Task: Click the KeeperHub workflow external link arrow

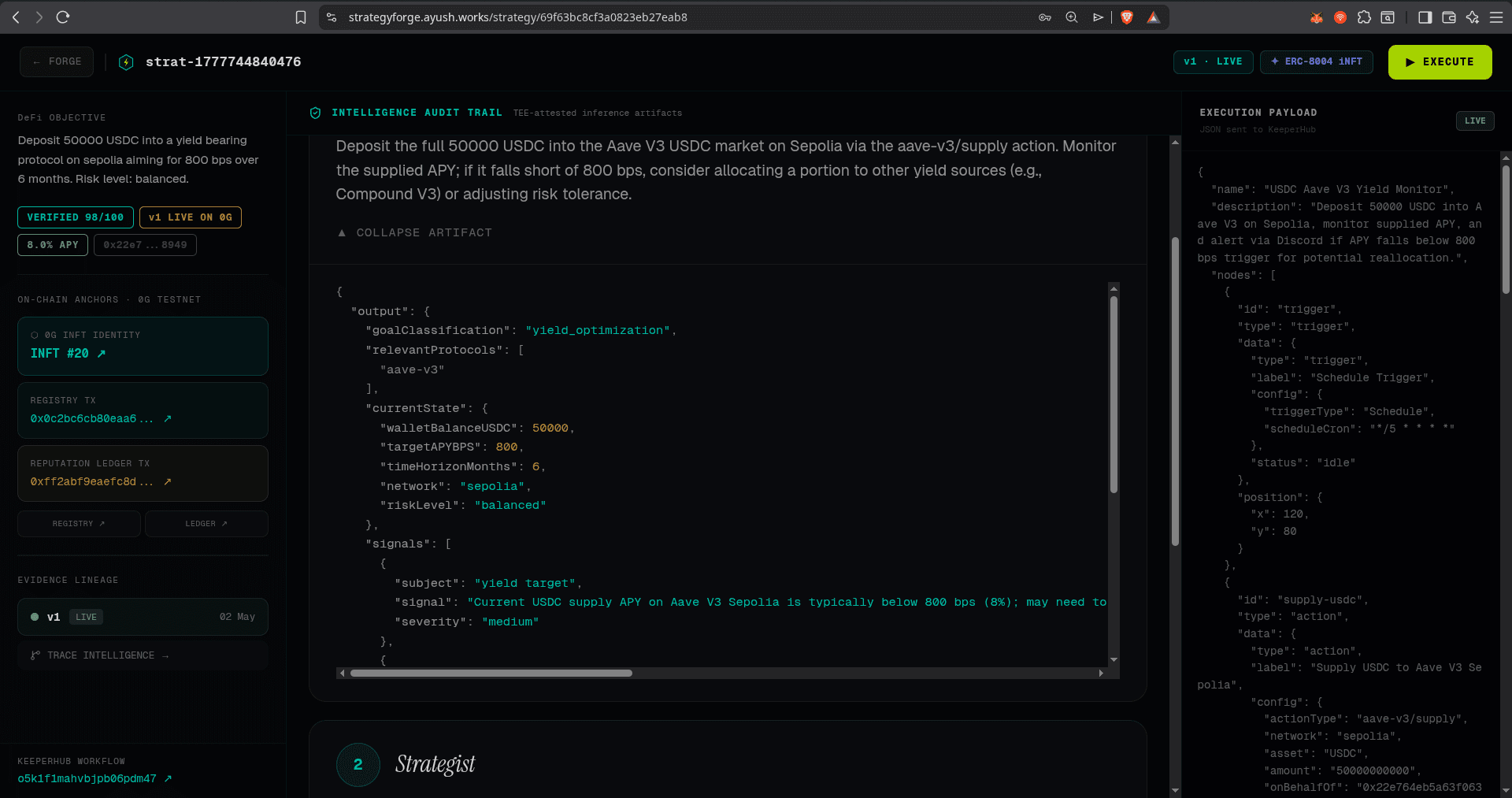Action: [x=168, y=779]
